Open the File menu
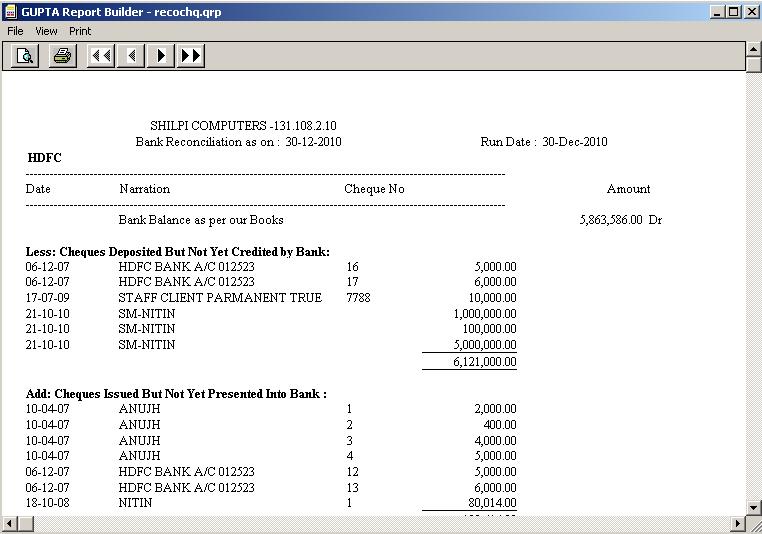 click(15, 31)
